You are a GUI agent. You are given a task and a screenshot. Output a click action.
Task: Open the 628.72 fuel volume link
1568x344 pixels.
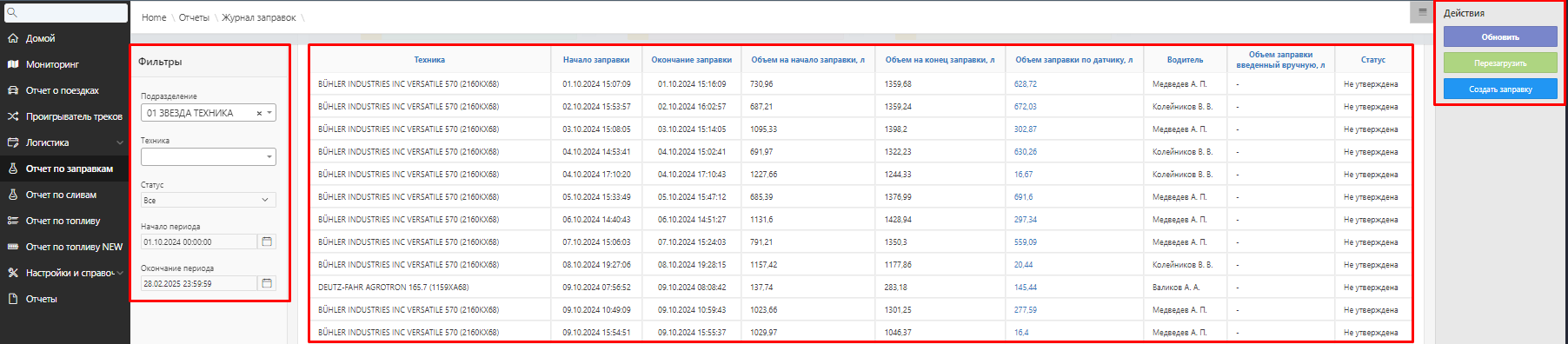point(1025,84)
